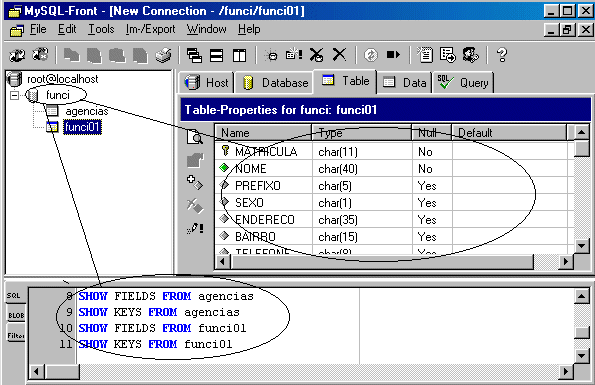Image resolution: width=595 pixels, height=385 pixels.
Task: Click scroll down arrow of field list
Action: coord(581,246)
